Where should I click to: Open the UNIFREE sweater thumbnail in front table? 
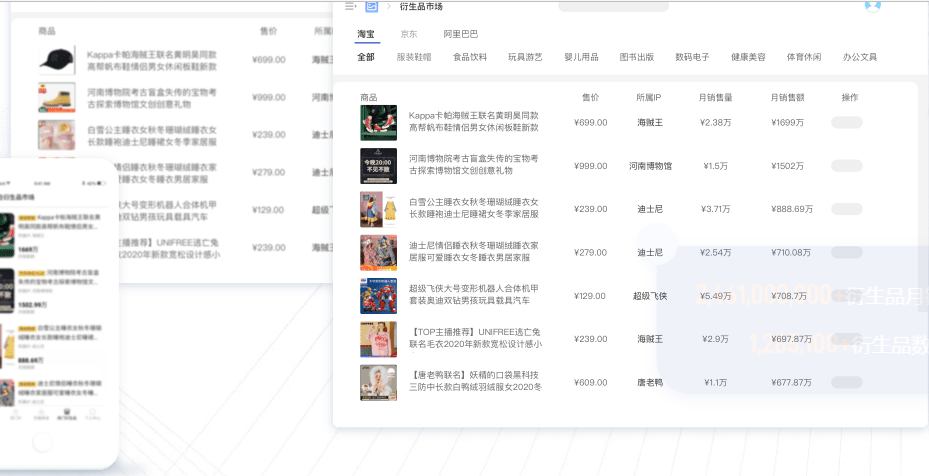(379, 339)
